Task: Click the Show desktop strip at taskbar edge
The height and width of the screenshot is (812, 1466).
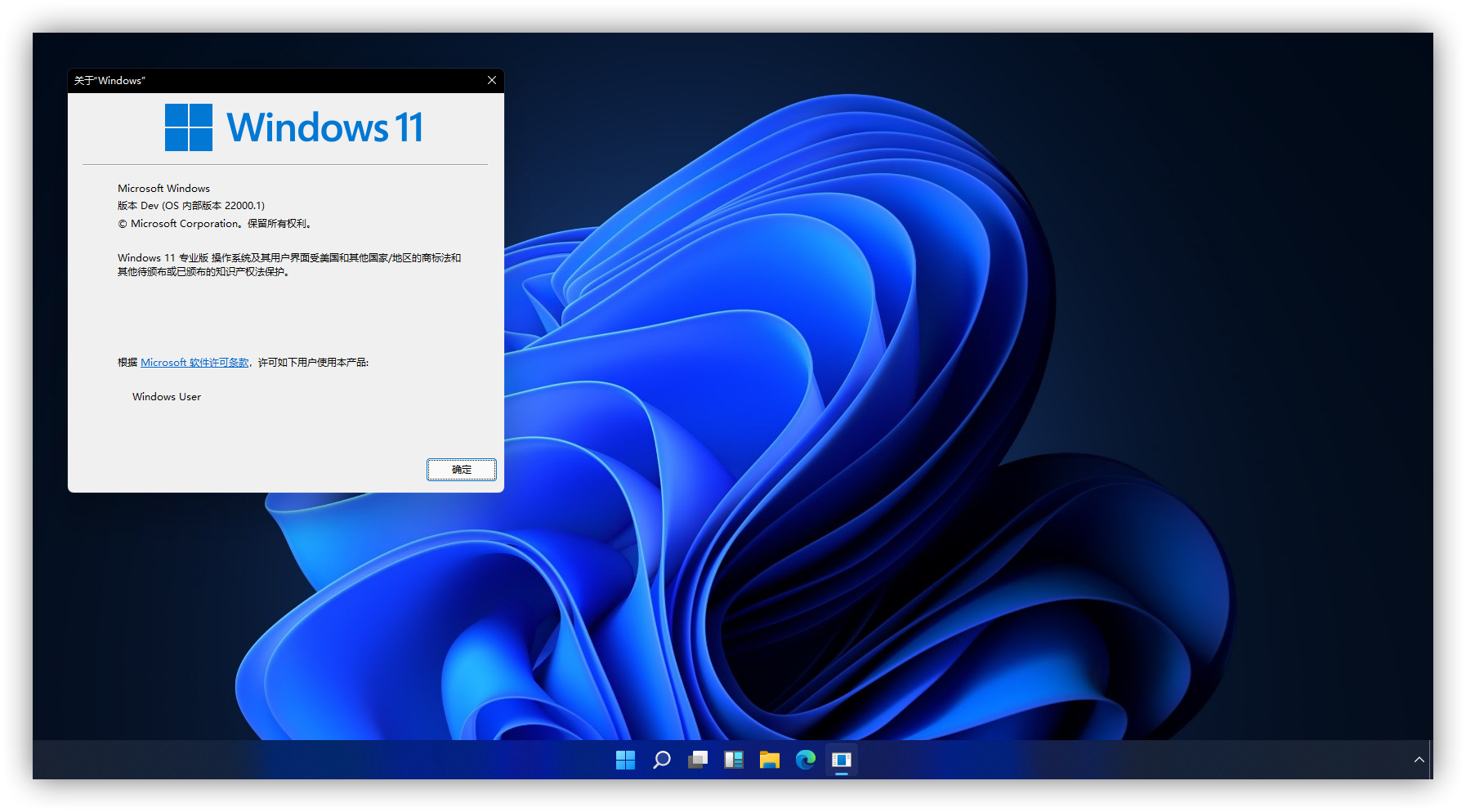Action: click(x=1431, y=760)
